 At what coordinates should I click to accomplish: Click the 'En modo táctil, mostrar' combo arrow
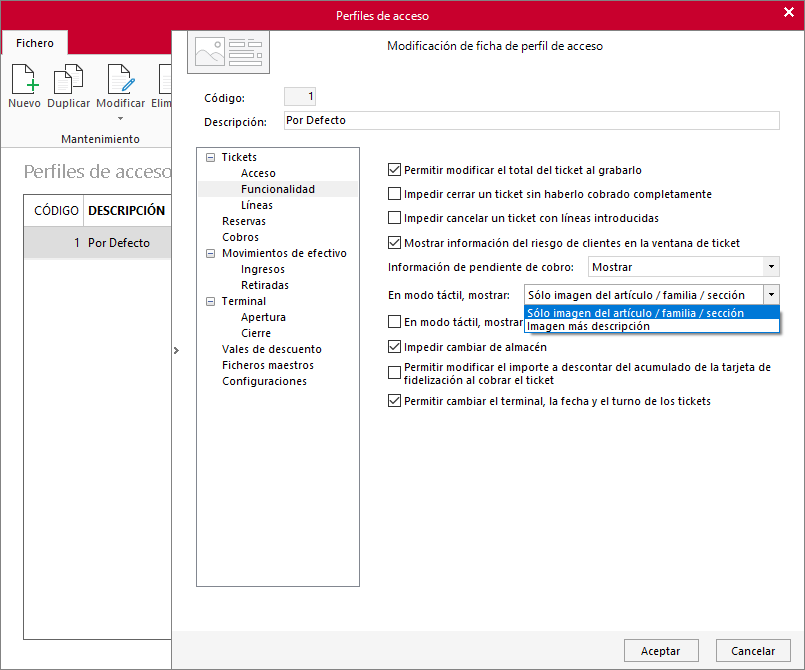pyautogui.click(x=771, y=295)
